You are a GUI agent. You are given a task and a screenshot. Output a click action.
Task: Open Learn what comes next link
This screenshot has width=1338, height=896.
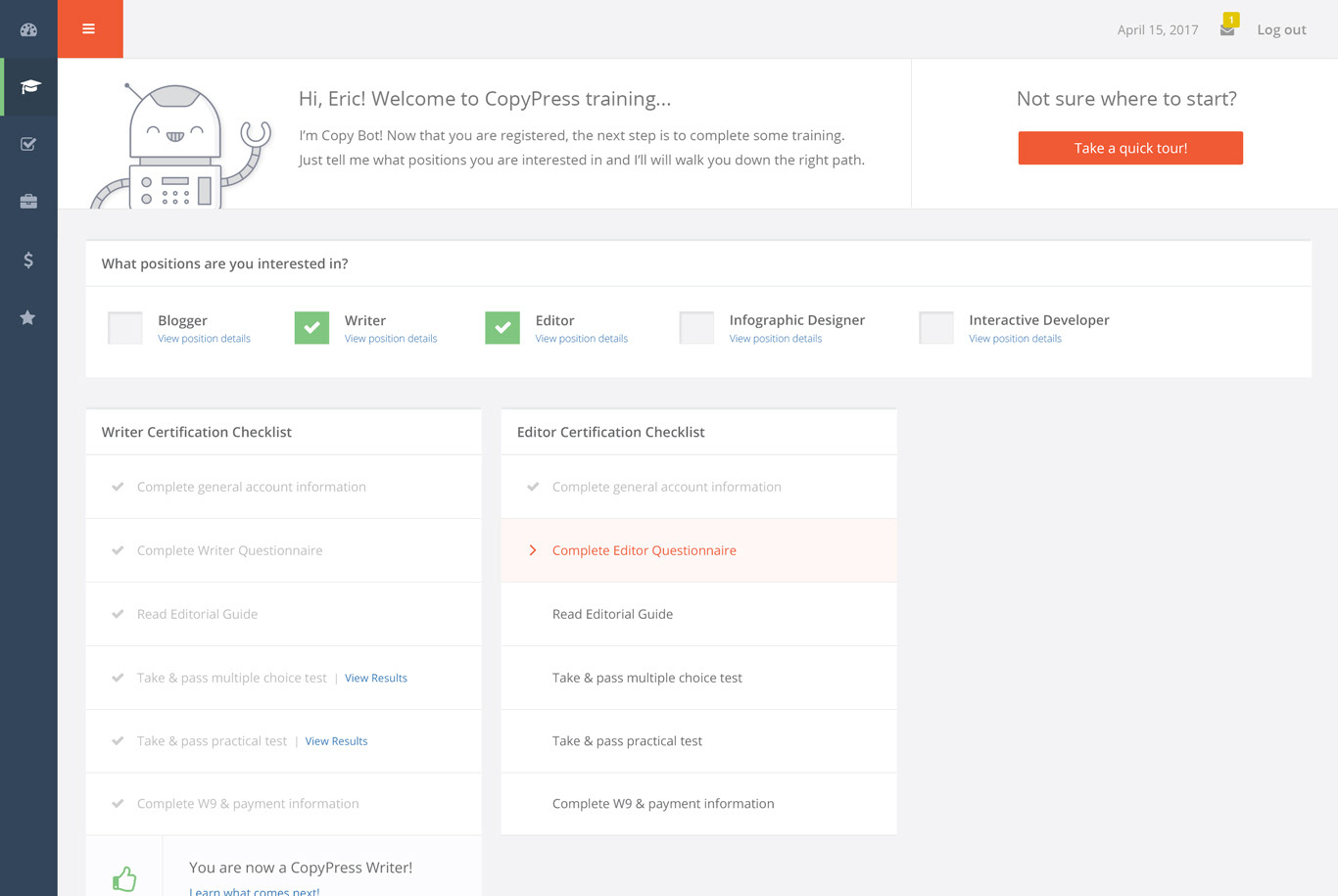[255, 891]
